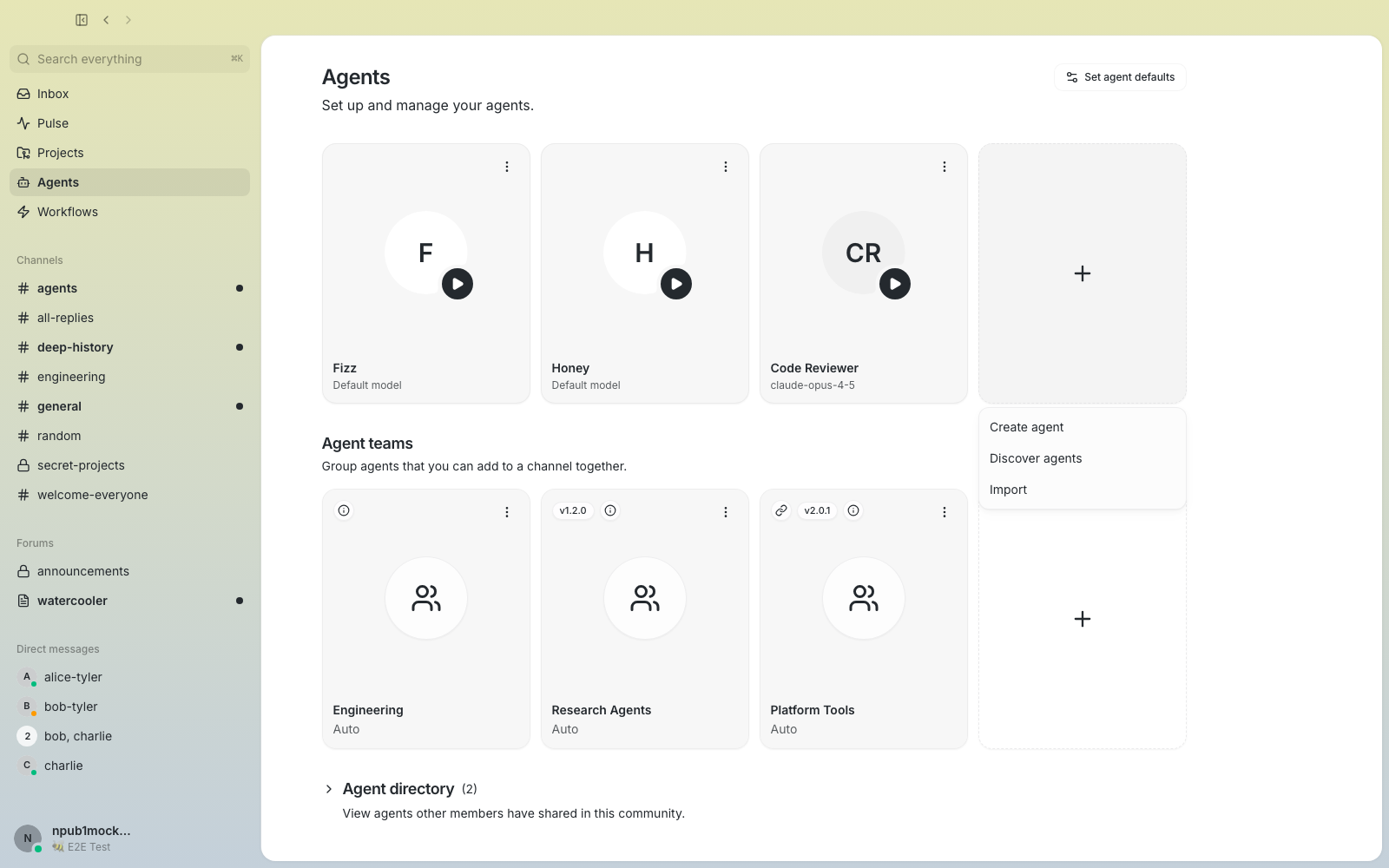Open Pulse in sidebar
The image size is (1389, 868).
tap(129, 123)
